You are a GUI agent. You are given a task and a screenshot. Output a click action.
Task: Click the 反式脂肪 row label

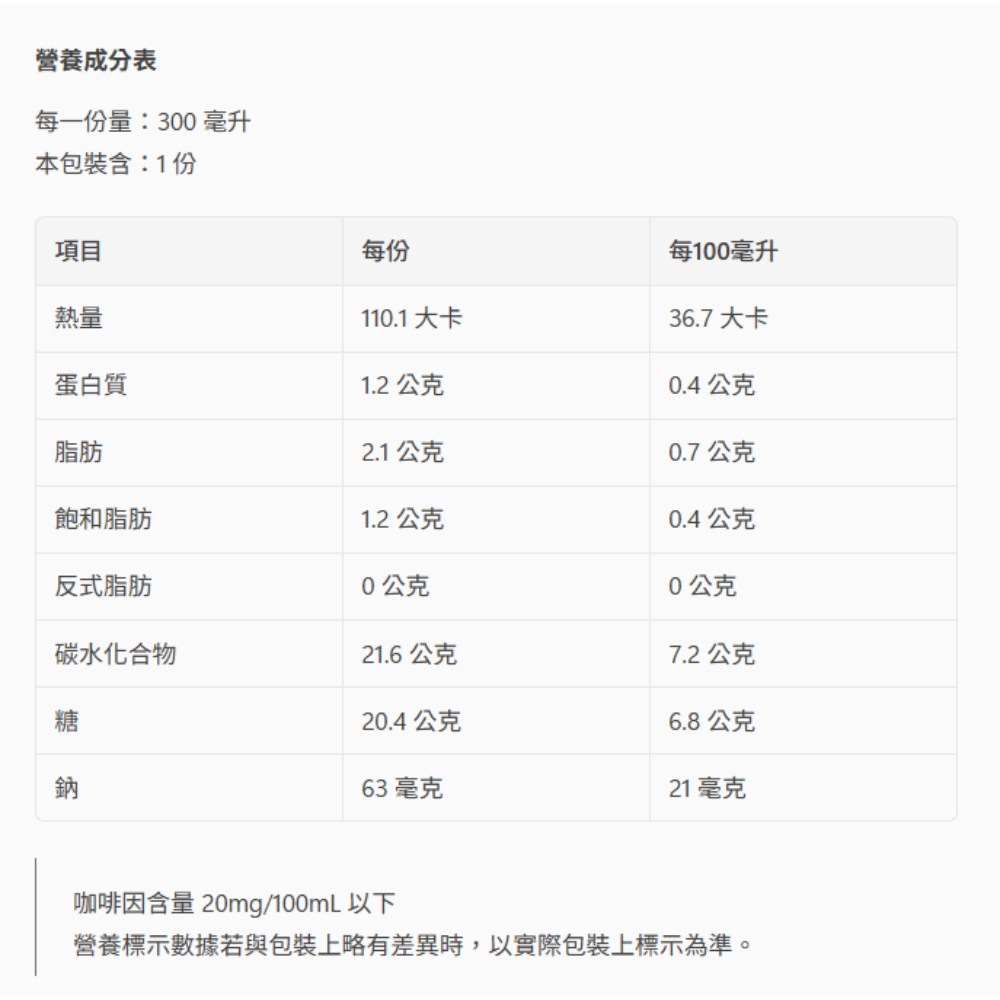pyautogui.click(x=104, y=587)
